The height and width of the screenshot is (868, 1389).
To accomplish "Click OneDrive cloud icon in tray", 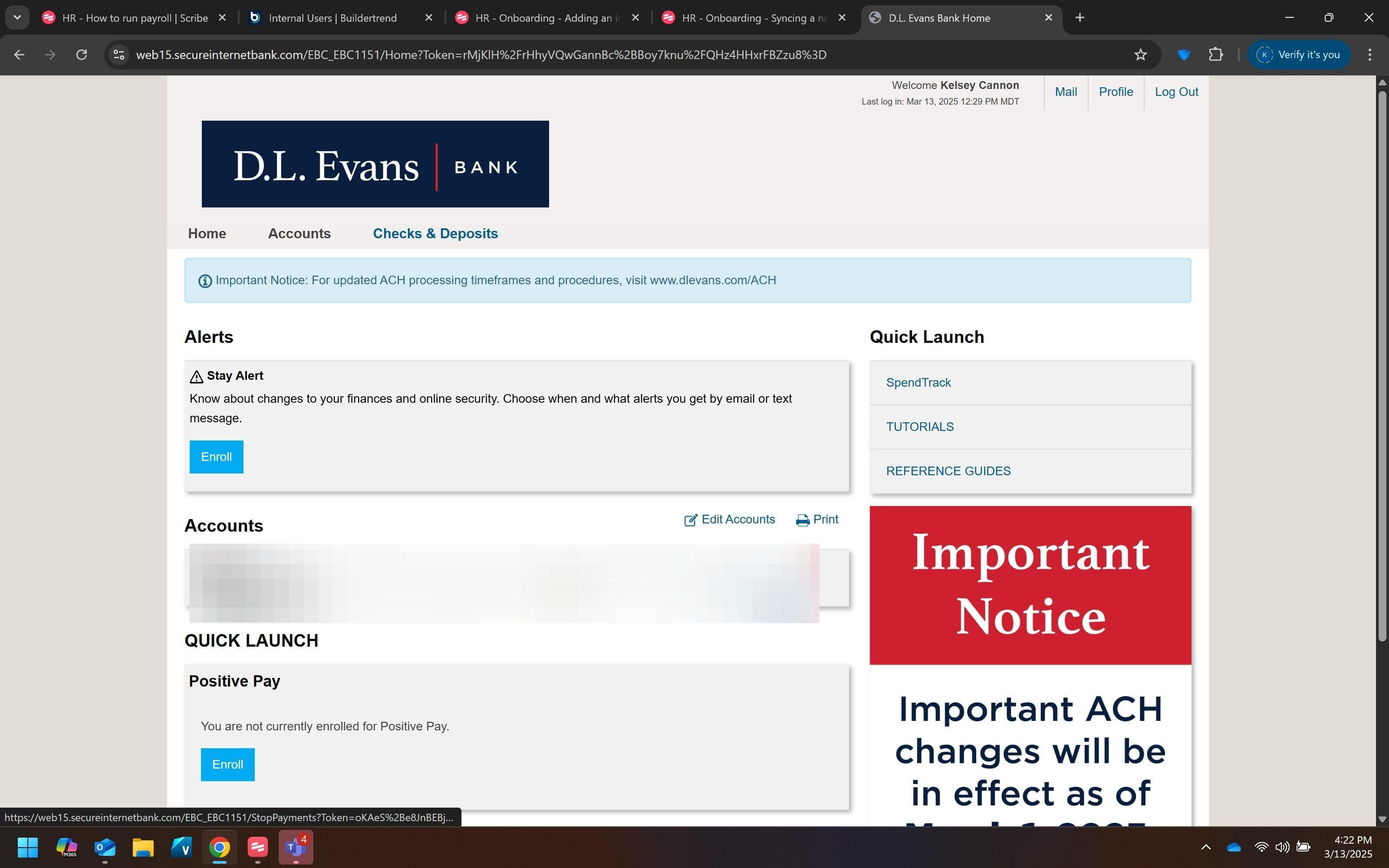I will 1234,847.
